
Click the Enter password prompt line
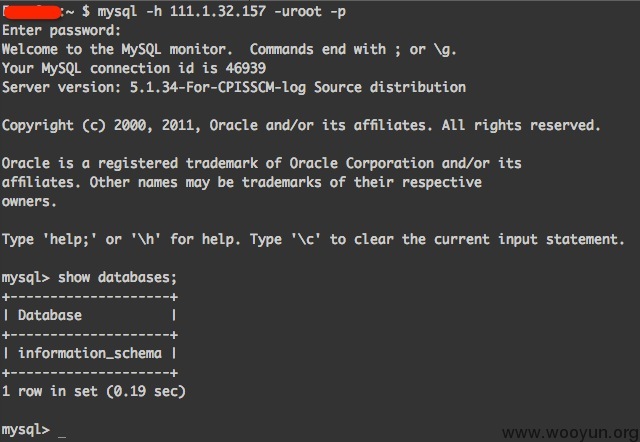(x=61, y=31)
